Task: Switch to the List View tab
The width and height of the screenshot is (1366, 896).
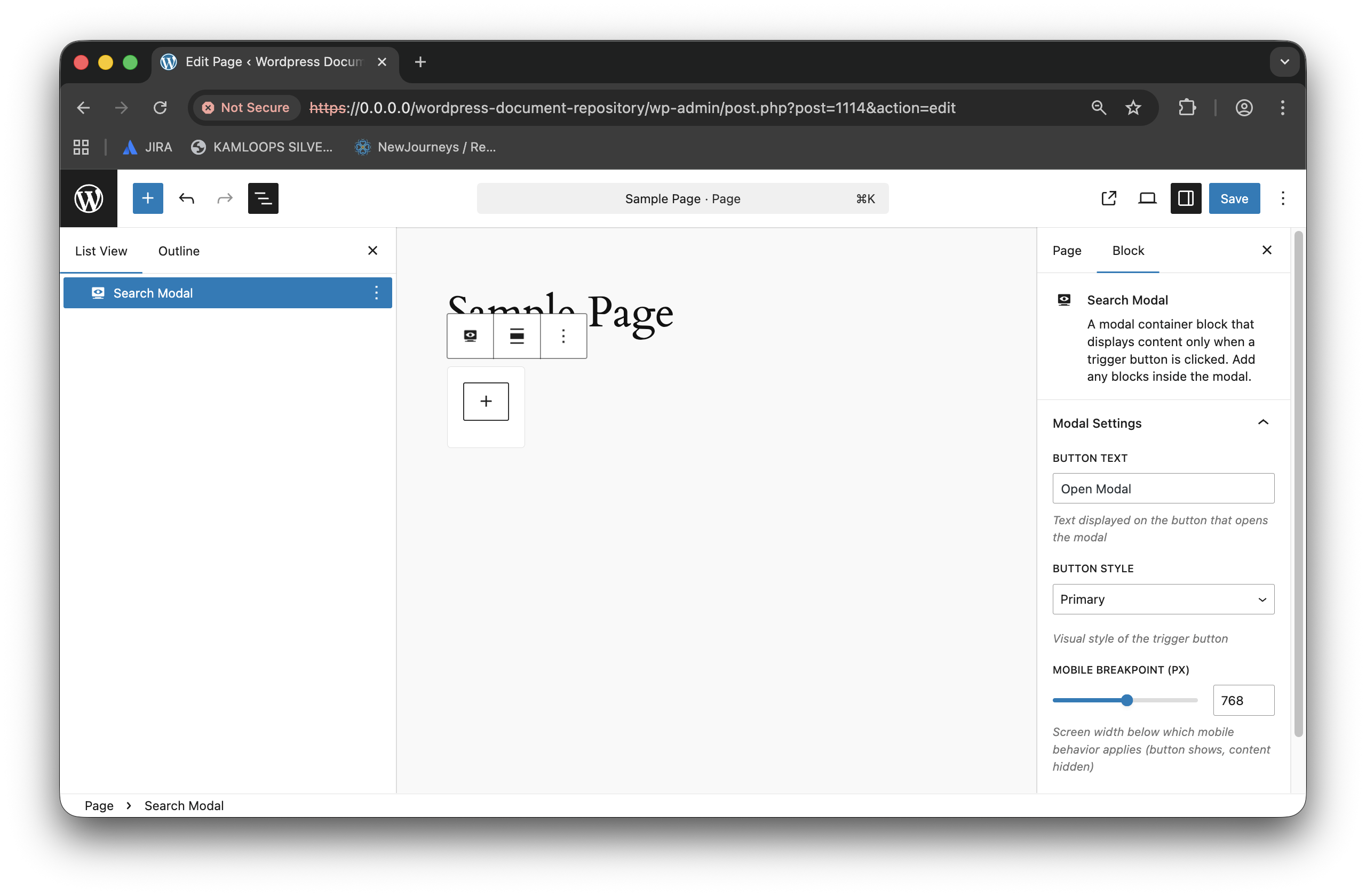Action: pyautogui.click(x=101, y=251)
